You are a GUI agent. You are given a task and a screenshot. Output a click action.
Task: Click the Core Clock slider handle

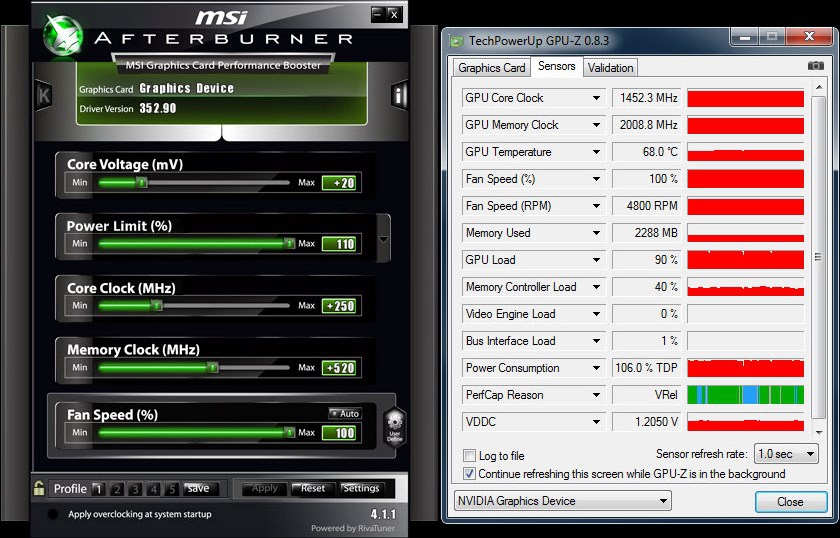click(156, 305)
